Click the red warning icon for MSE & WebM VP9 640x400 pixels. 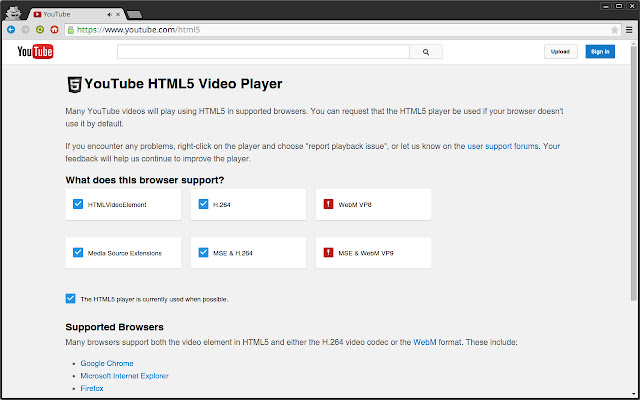tap(328, 253)
